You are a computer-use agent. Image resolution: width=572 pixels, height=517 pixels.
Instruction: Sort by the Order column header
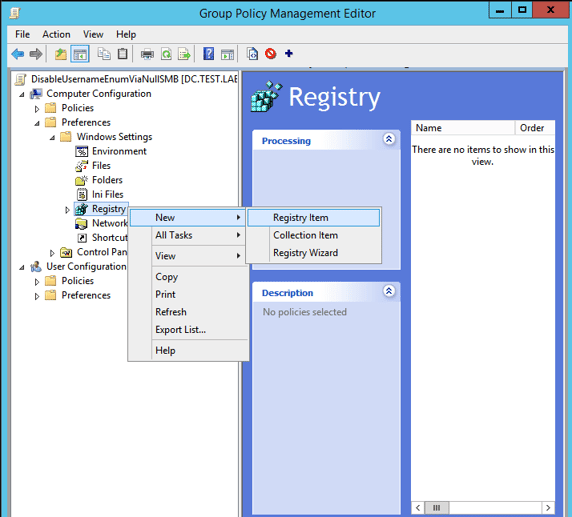point(535,128)
